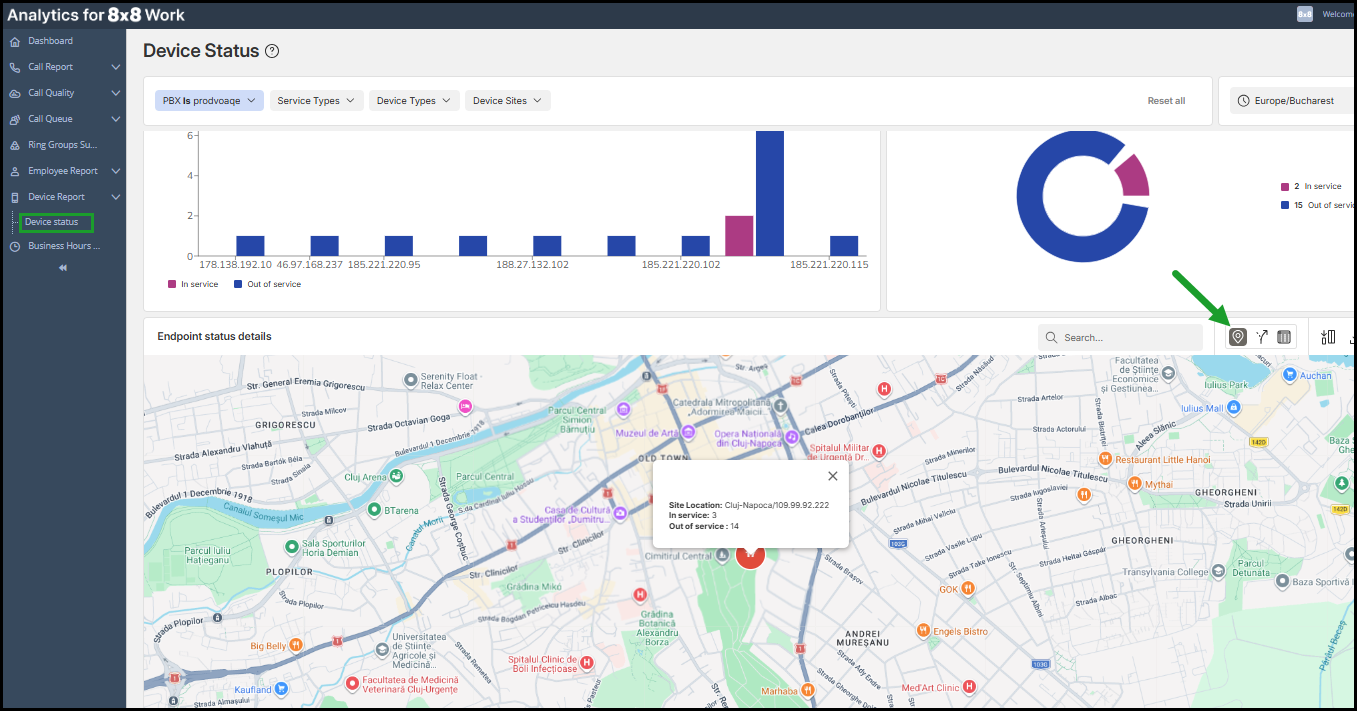Toggle In service legend beside donut chart
This screenshot has height=711, width=1357.
(1316, 187)
